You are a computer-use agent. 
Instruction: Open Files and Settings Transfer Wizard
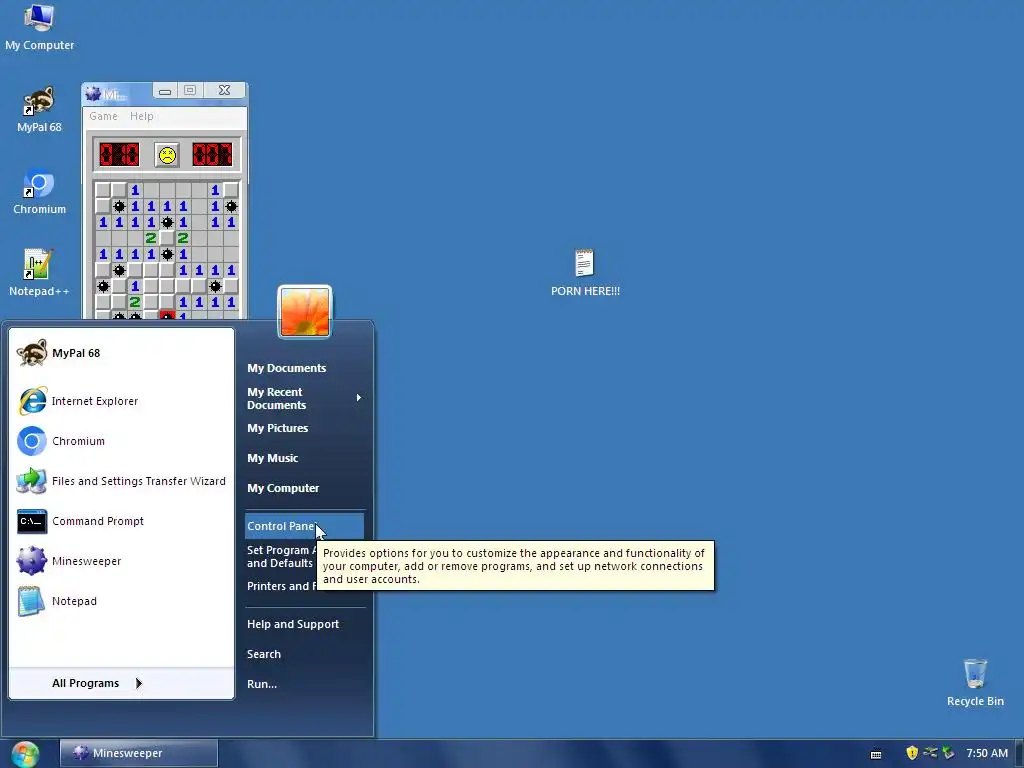pyautogui.click(x=121, y=481)
